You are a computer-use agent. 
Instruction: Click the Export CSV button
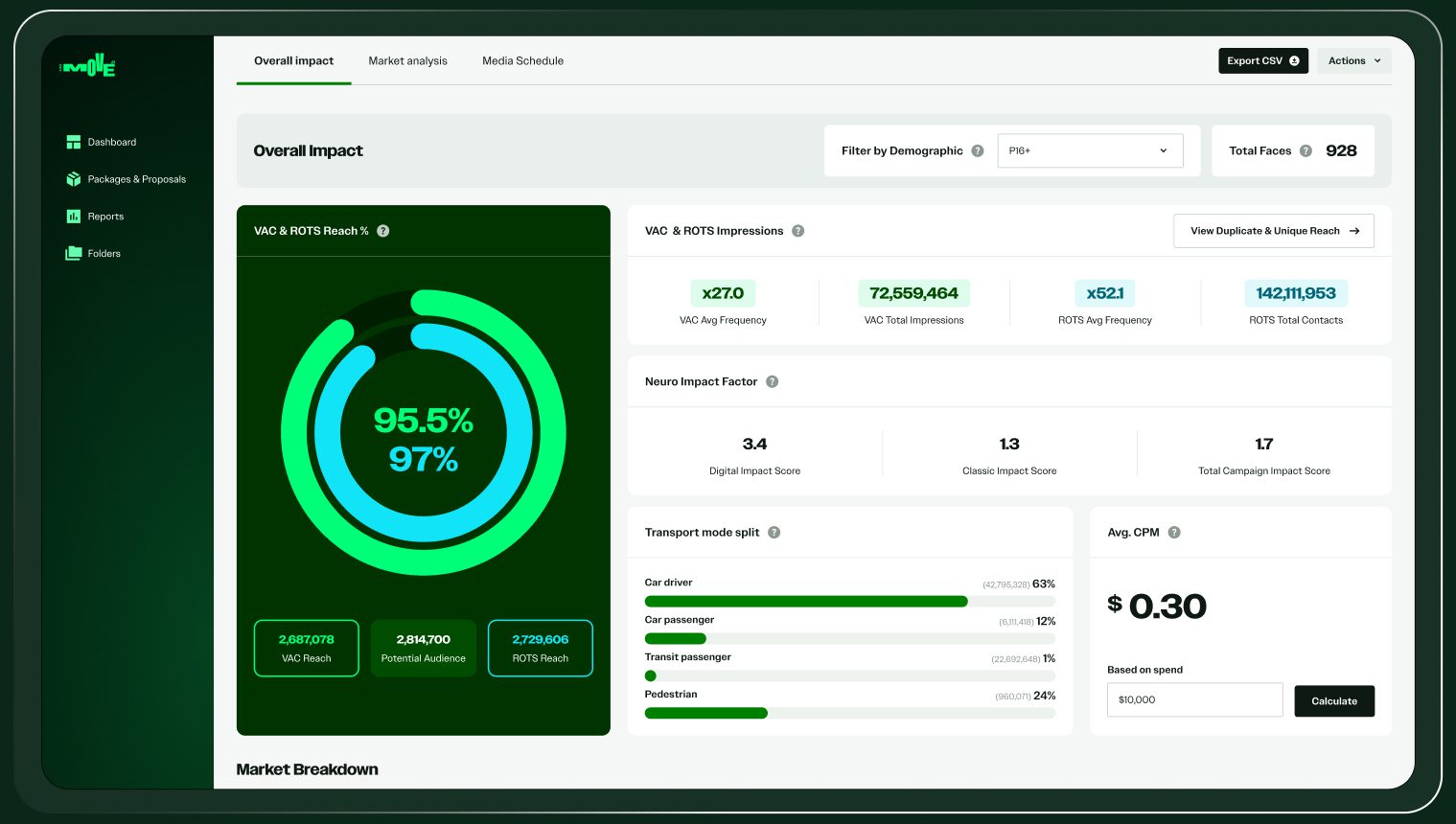point(1262,60)
